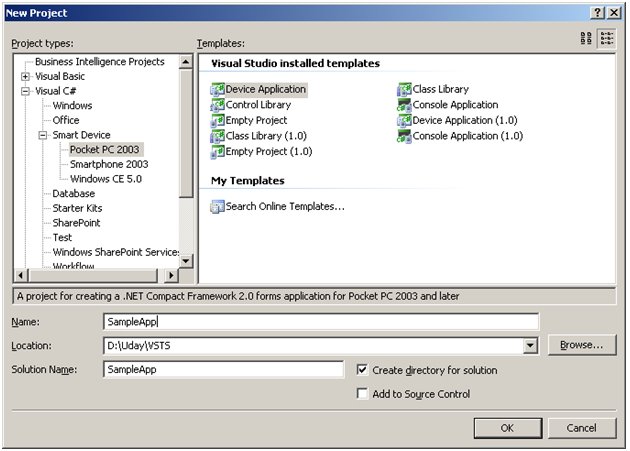This screenshot has height=451, width=630.
Task: Collapse the Visual C# tree node
Action: coord(25,91)
